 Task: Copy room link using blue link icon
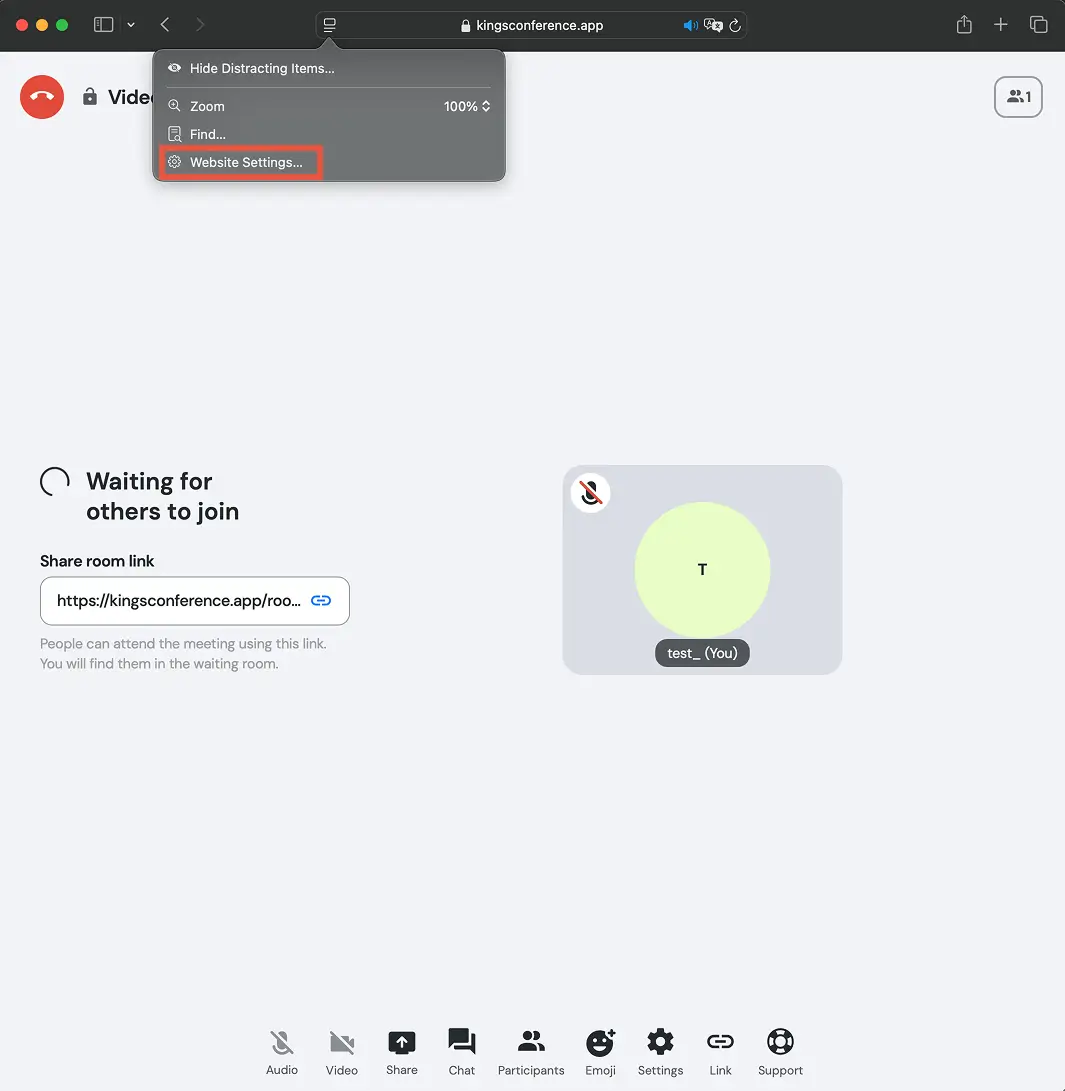pyautogui.click(x=321, y=601)
